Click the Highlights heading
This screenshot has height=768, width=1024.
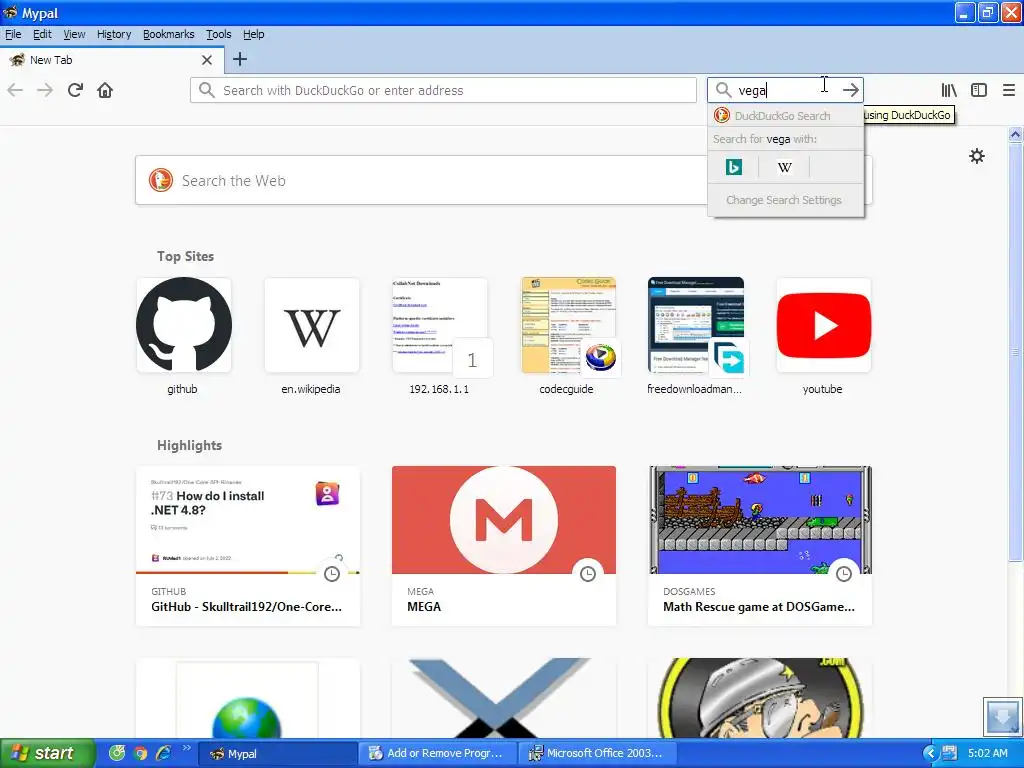[x=189, y=445]
